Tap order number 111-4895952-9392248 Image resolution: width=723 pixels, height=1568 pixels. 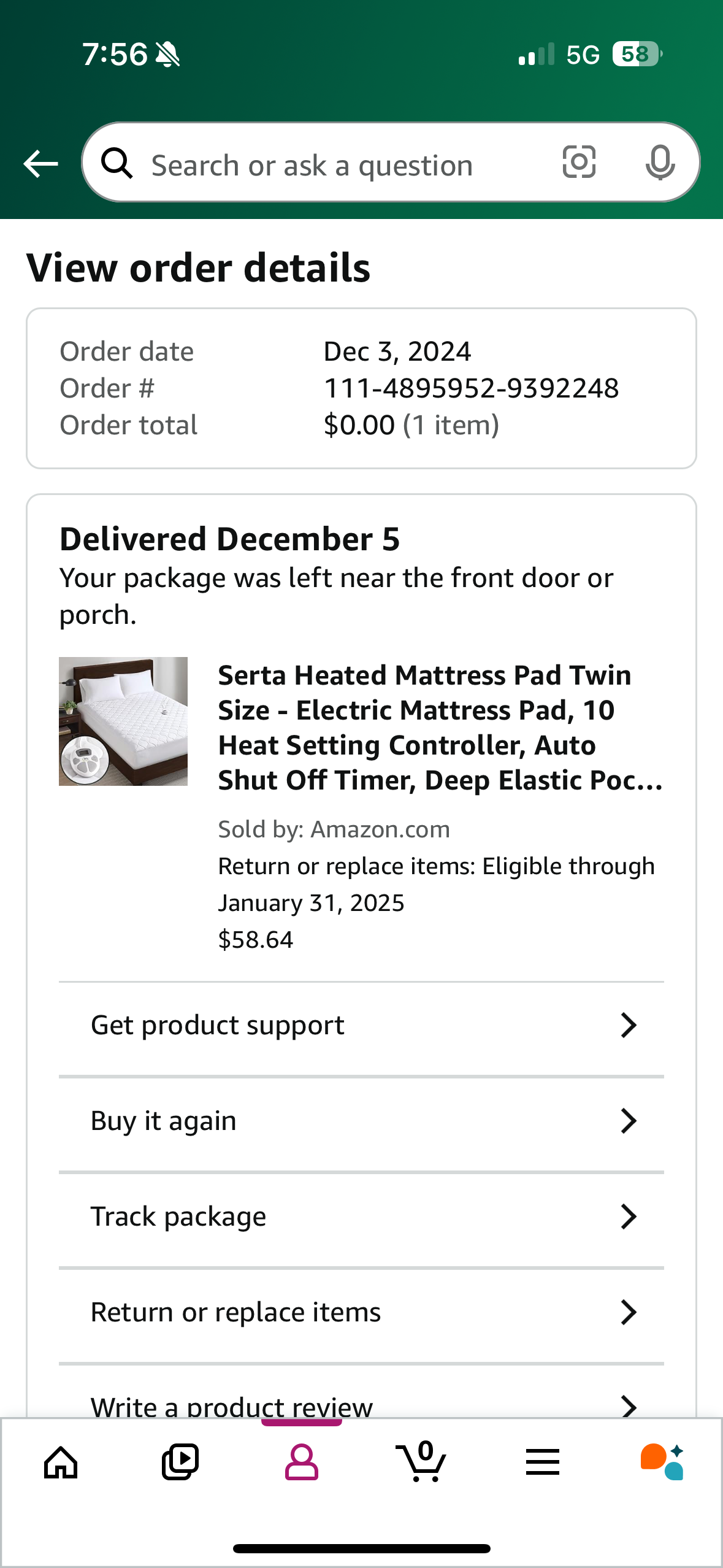tap(471, 388)
